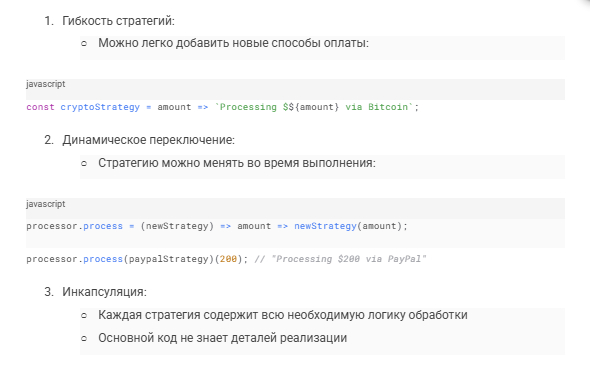
Task: Click 'paypalStrategy' argument in code
Action: [x=169, y=259]
